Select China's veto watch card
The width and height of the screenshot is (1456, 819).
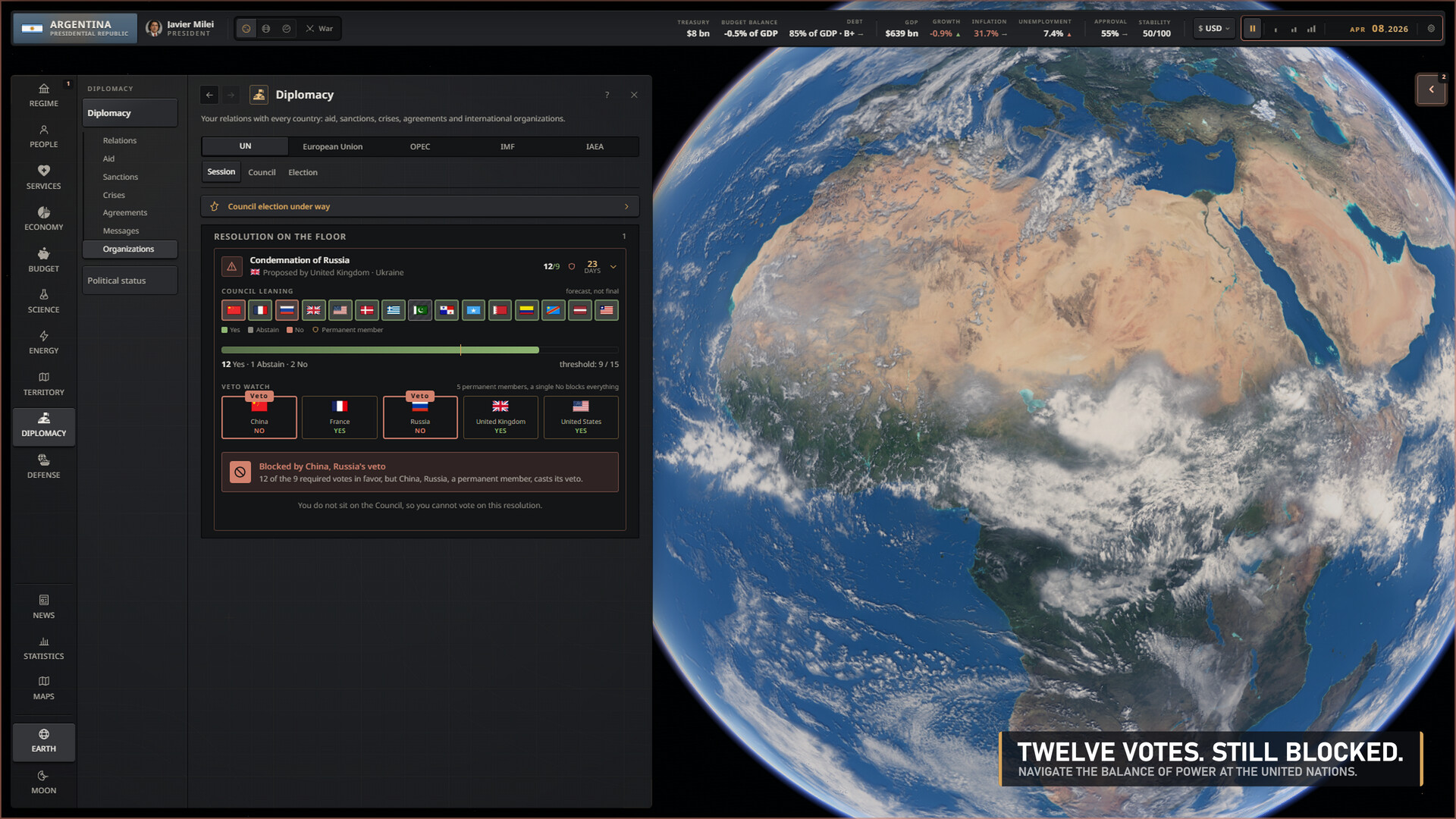pyautogui.click(x=259, y=417)
